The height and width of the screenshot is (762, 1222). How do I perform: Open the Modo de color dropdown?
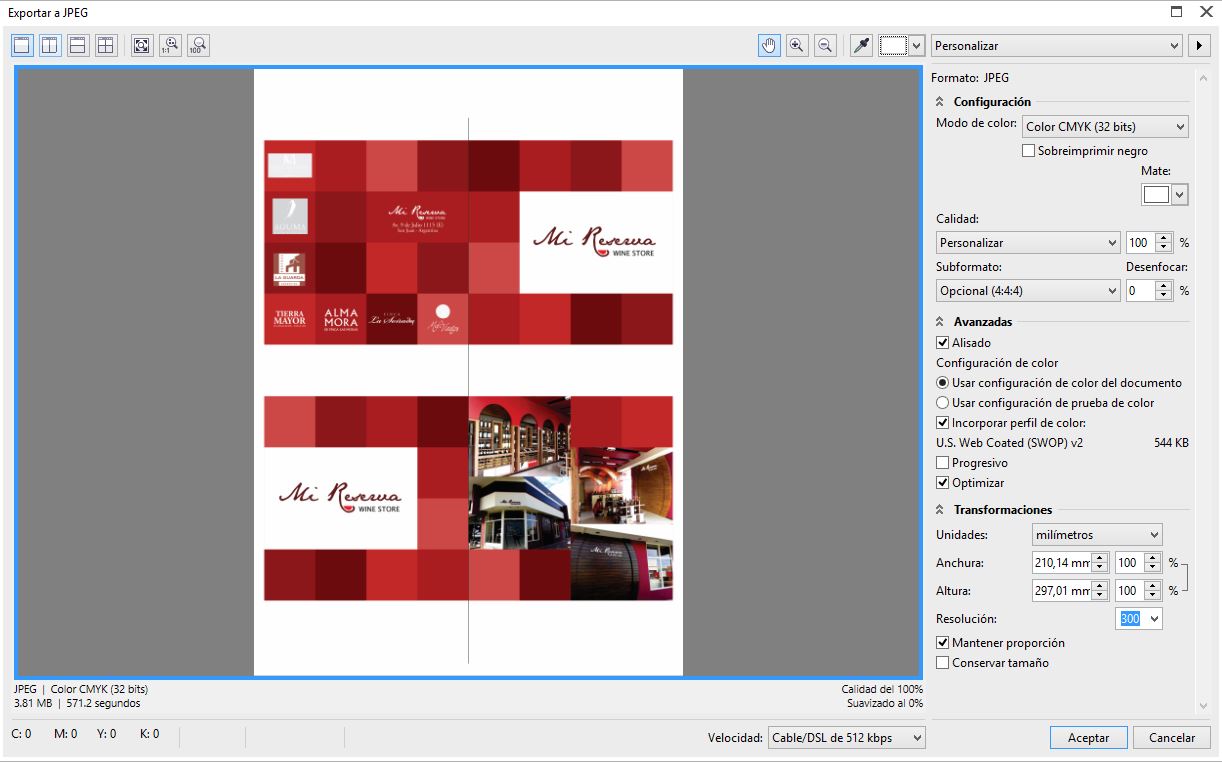tap(1105, 127)
